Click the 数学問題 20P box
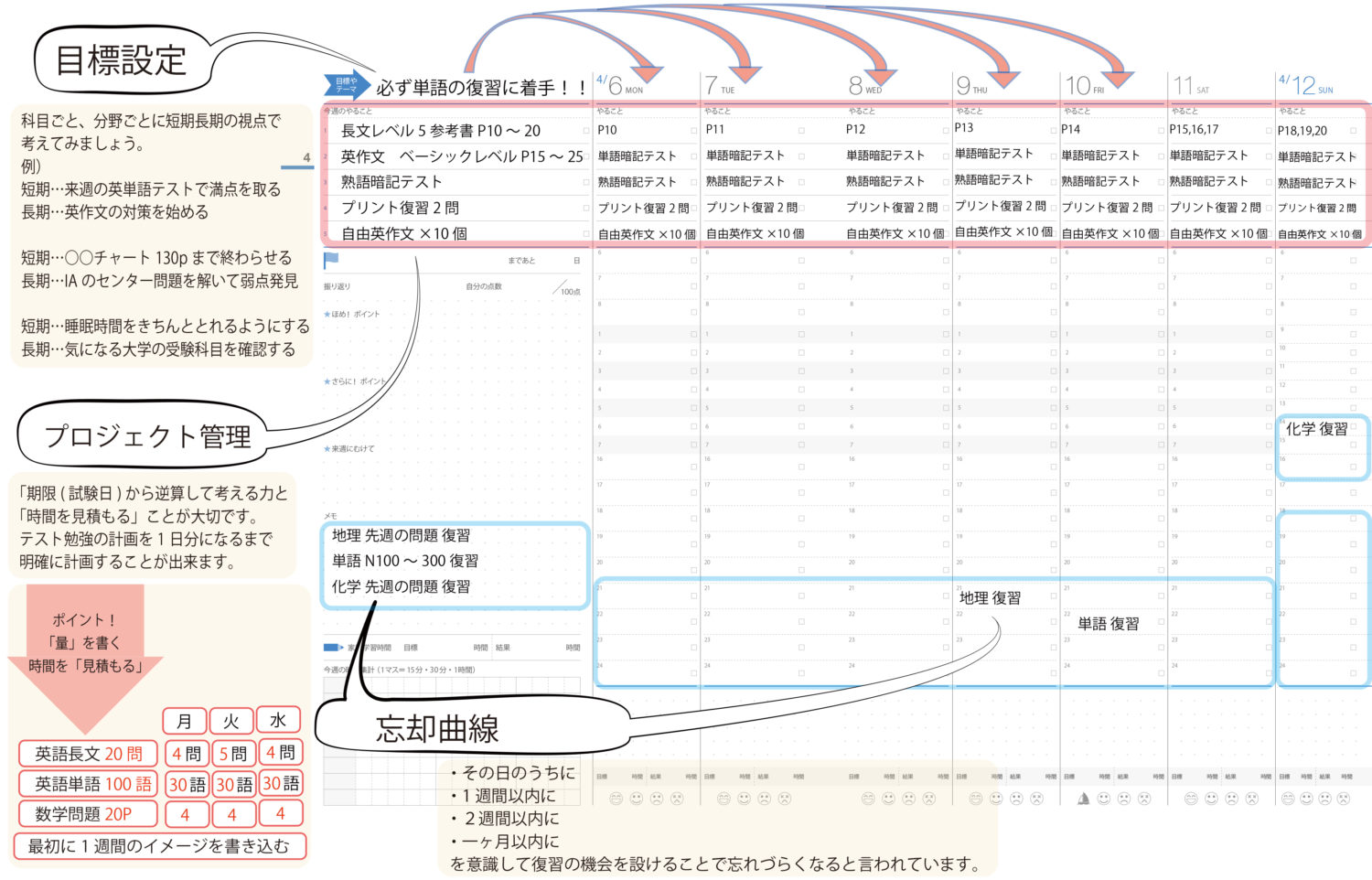Image resolution: width=1372 pixels, height=880 pixels. point(89,813)
